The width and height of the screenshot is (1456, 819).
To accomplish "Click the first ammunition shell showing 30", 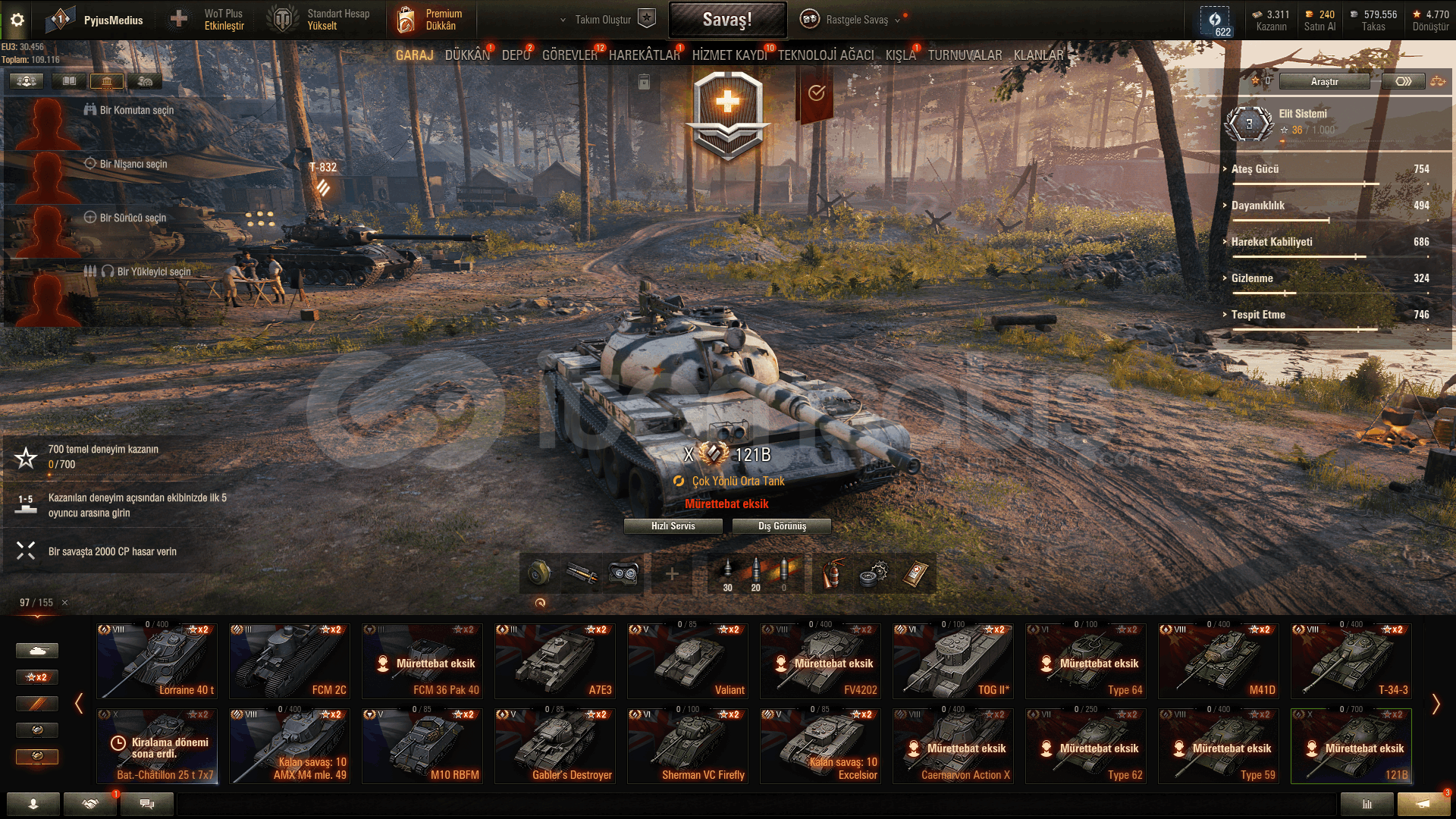I will (727, 574).
